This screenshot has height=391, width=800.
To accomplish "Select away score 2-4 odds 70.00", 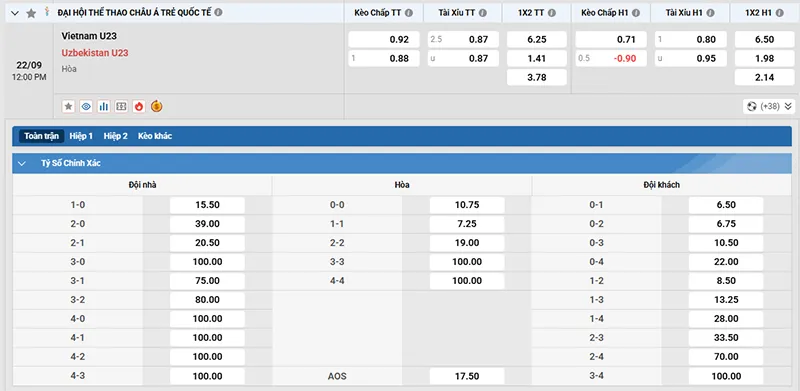I will (726, 356).
